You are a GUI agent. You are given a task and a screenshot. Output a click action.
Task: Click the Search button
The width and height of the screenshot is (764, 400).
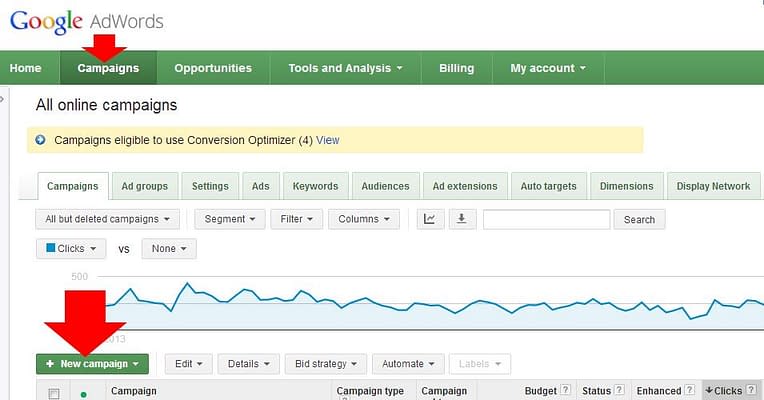pos(639,219)
